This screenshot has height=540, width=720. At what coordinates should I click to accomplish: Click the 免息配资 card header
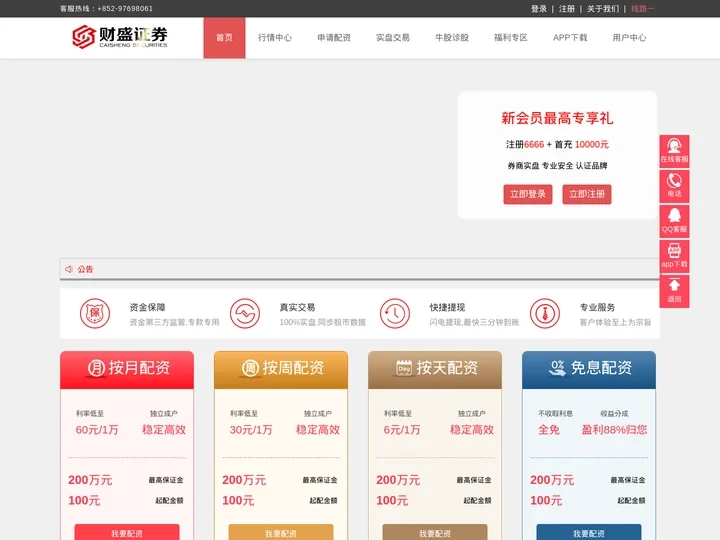[x=589, y=370]
